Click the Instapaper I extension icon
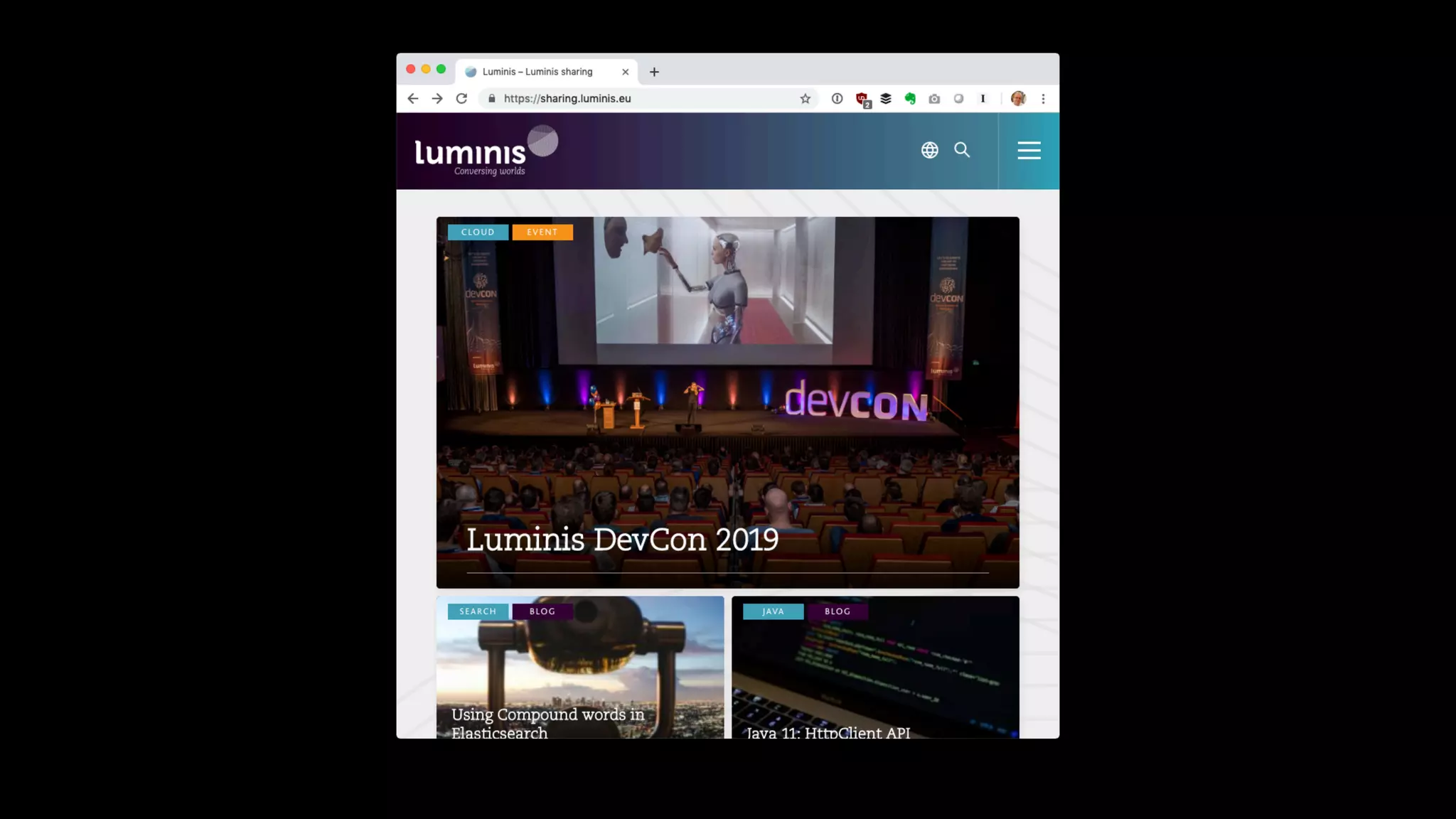This screenshot has width=1456, height=819. point(983,99)
